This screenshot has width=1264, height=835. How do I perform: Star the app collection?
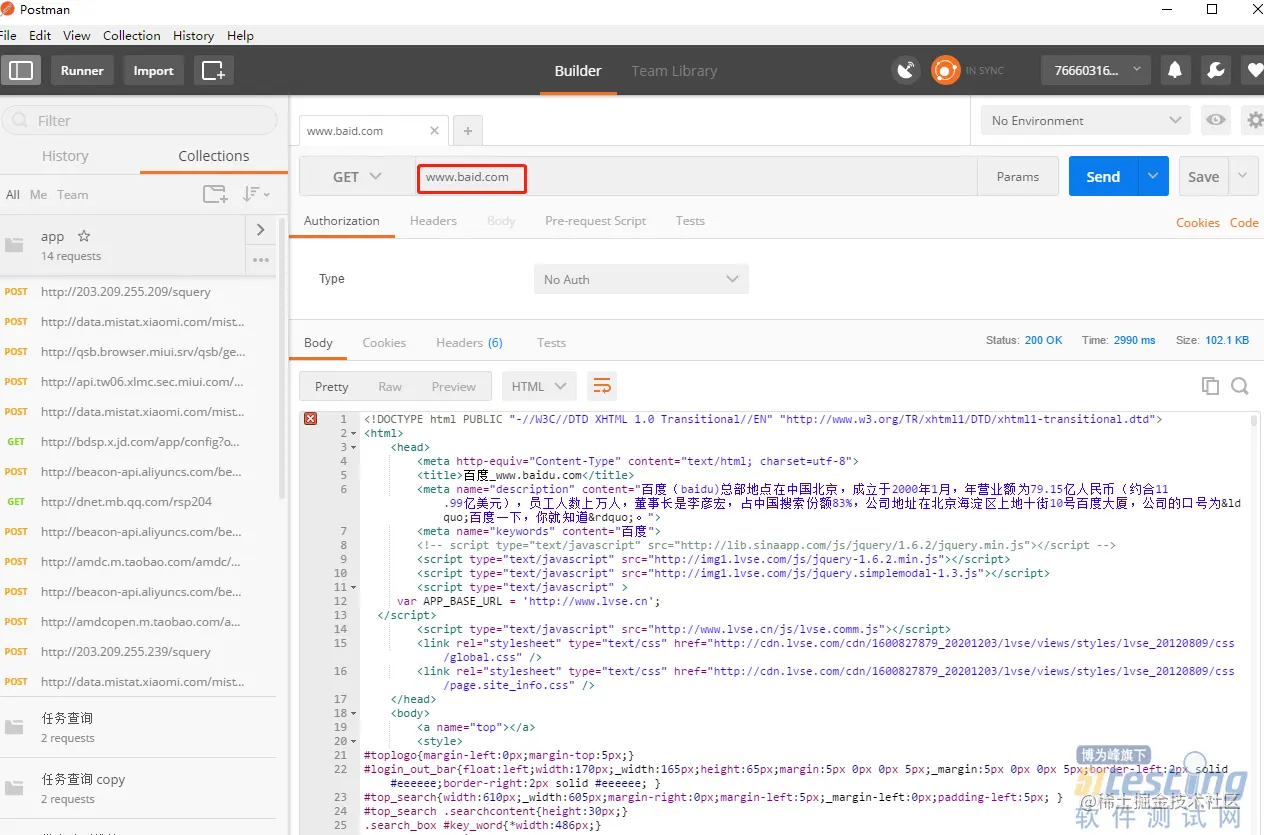coord(84,236)
